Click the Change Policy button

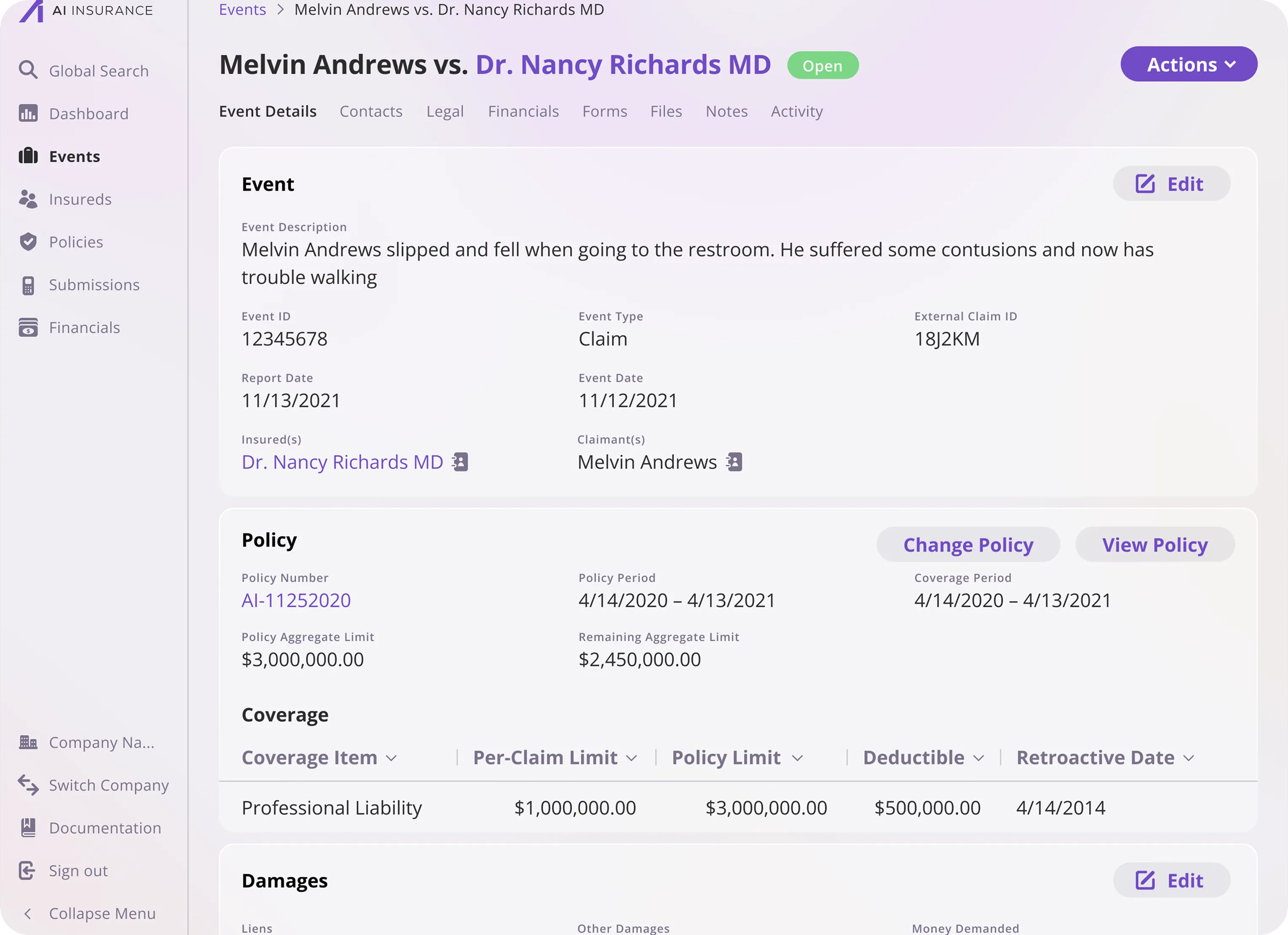pyautogui.click(x=968, y=545)
